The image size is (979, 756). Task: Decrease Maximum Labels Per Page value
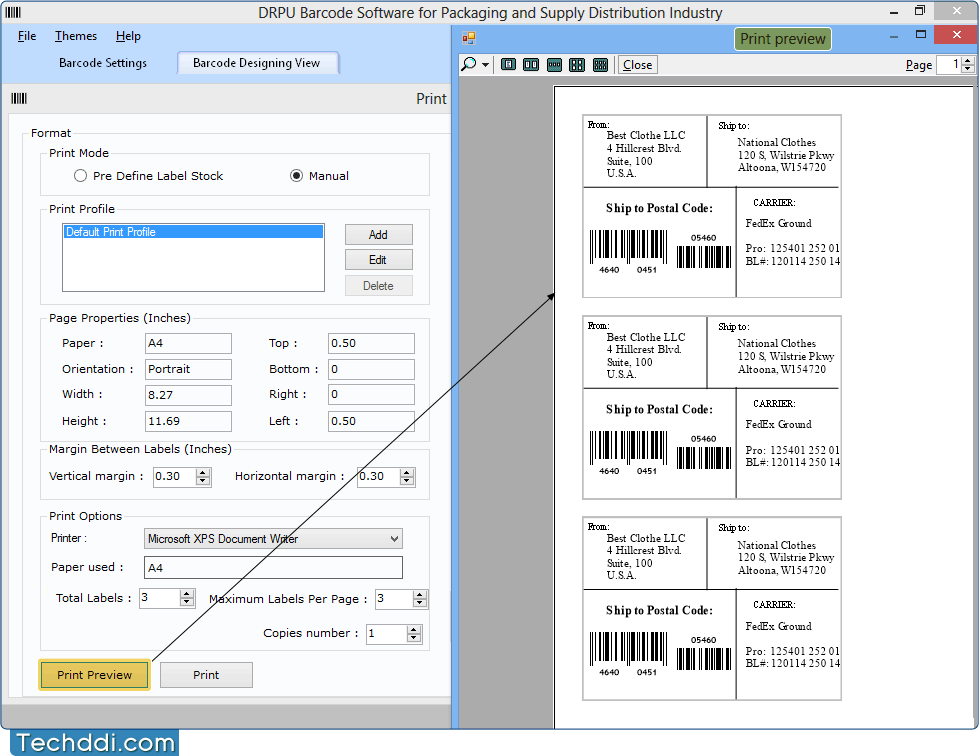[420, 604]
